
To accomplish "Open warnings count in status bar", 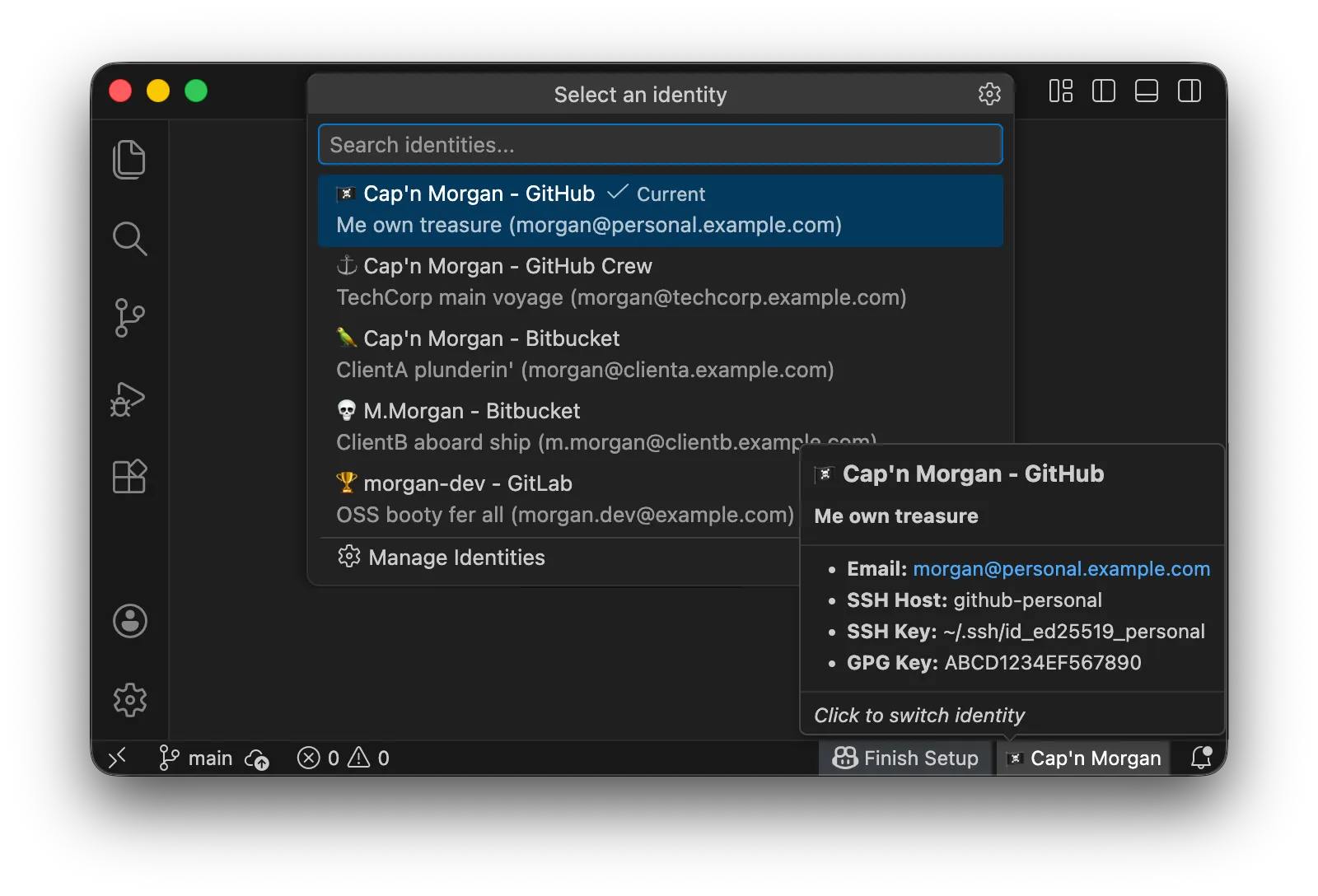I will click(368, 758).
